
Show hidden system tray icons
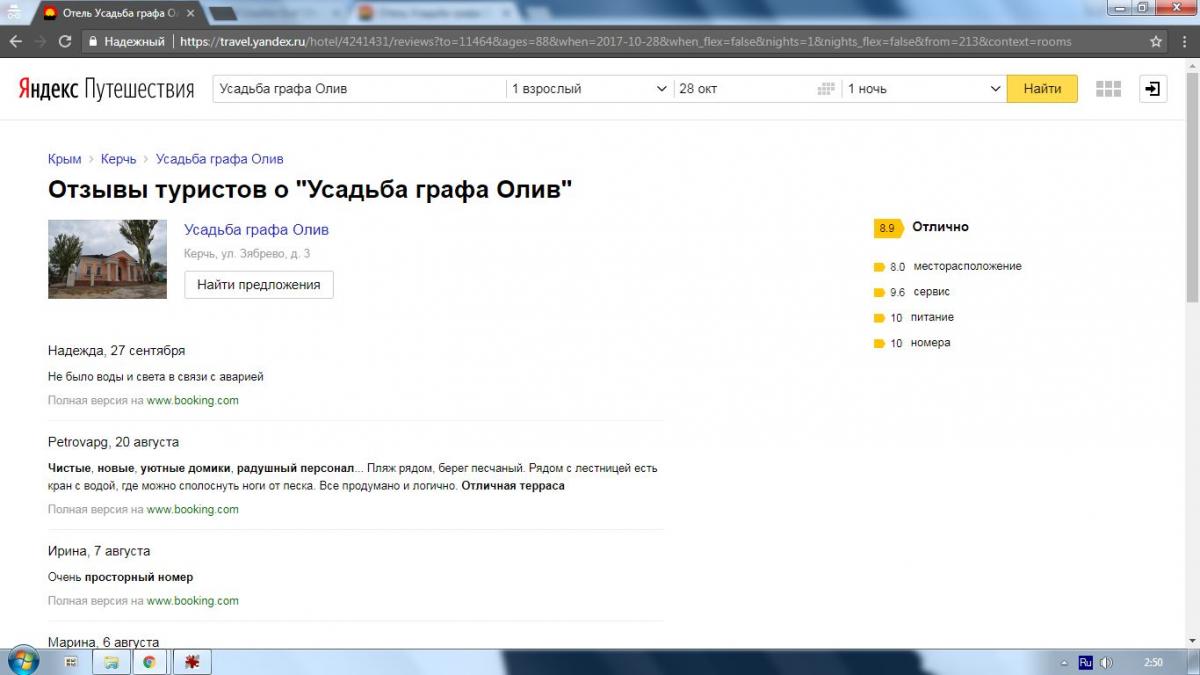point(1062,662)
